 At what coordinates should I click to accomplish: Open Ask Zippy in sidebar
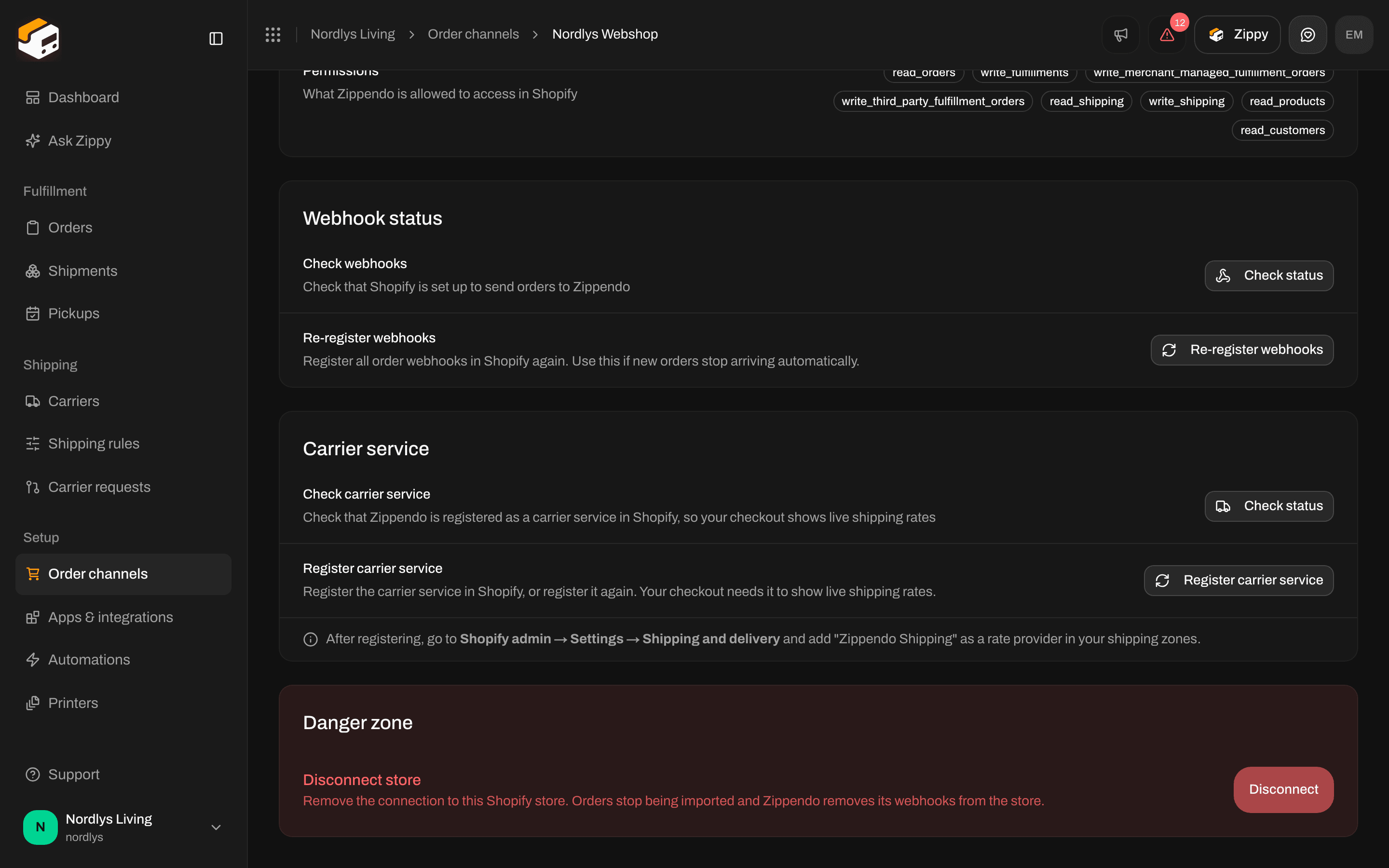point(123,141)
